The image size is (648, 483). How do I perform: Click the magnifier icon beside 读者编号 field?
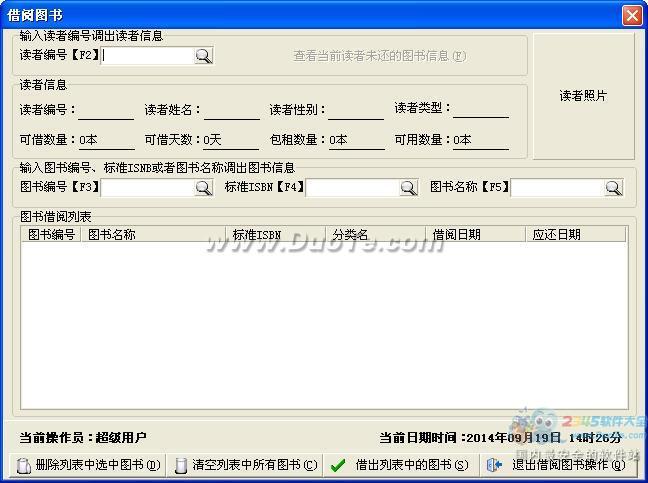(x=203, y=57)
